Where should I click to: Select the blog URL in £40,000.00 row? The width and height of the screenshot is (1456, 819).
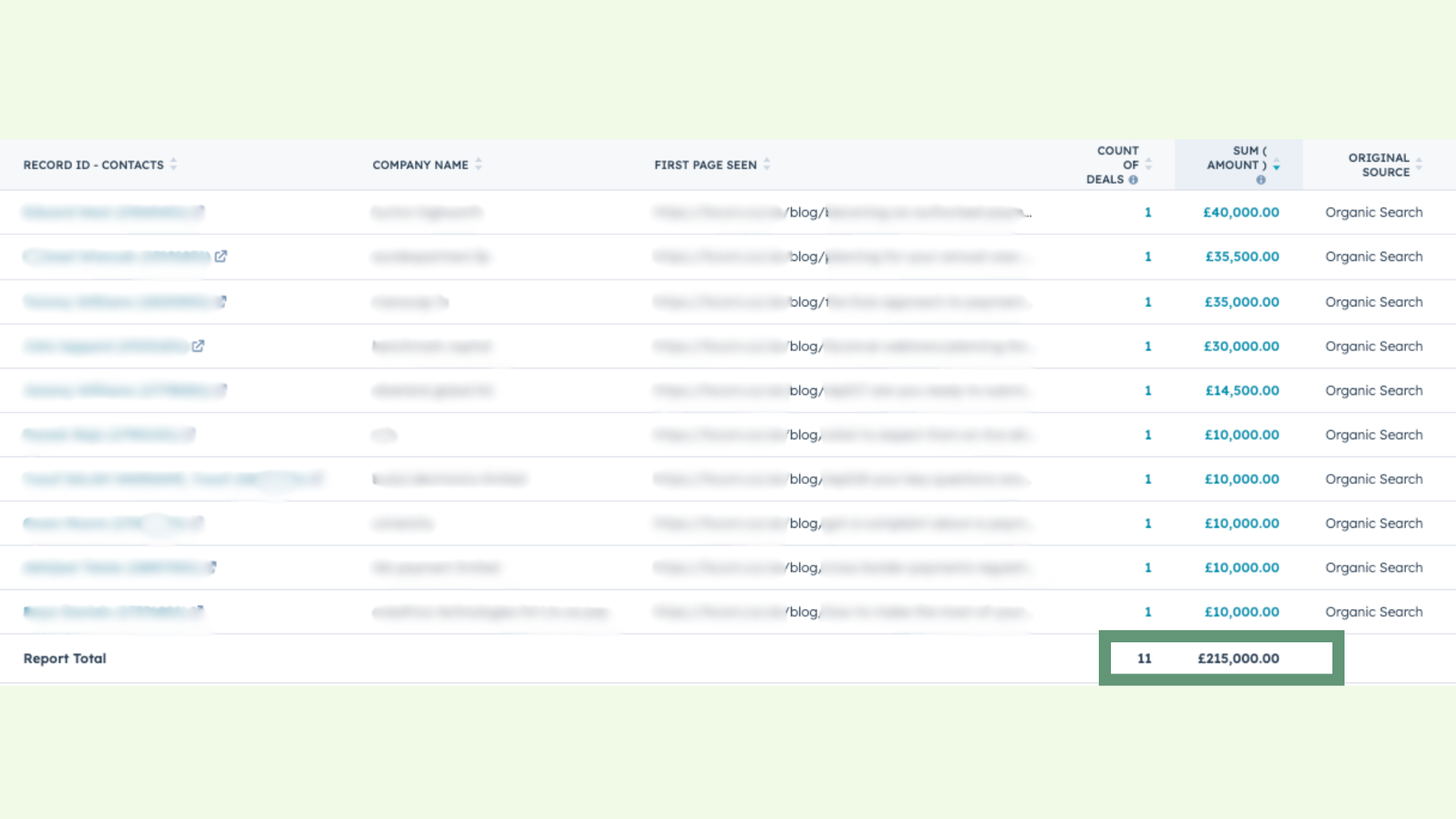coord(843,212)
